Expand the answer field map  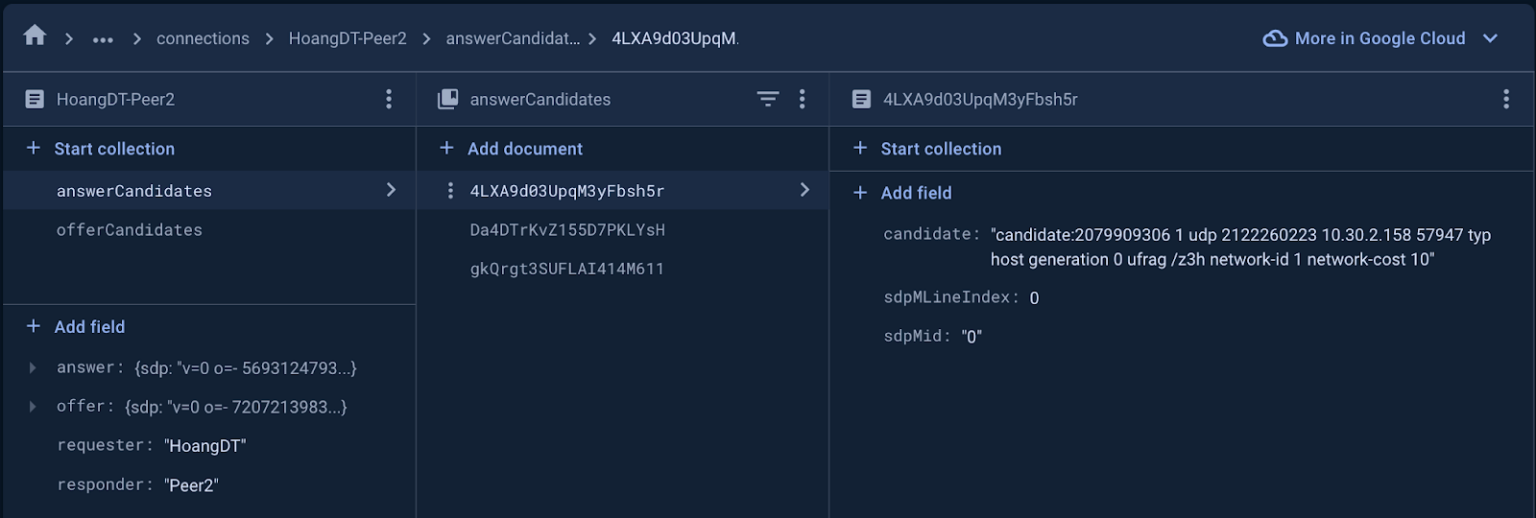coord(33,368)
